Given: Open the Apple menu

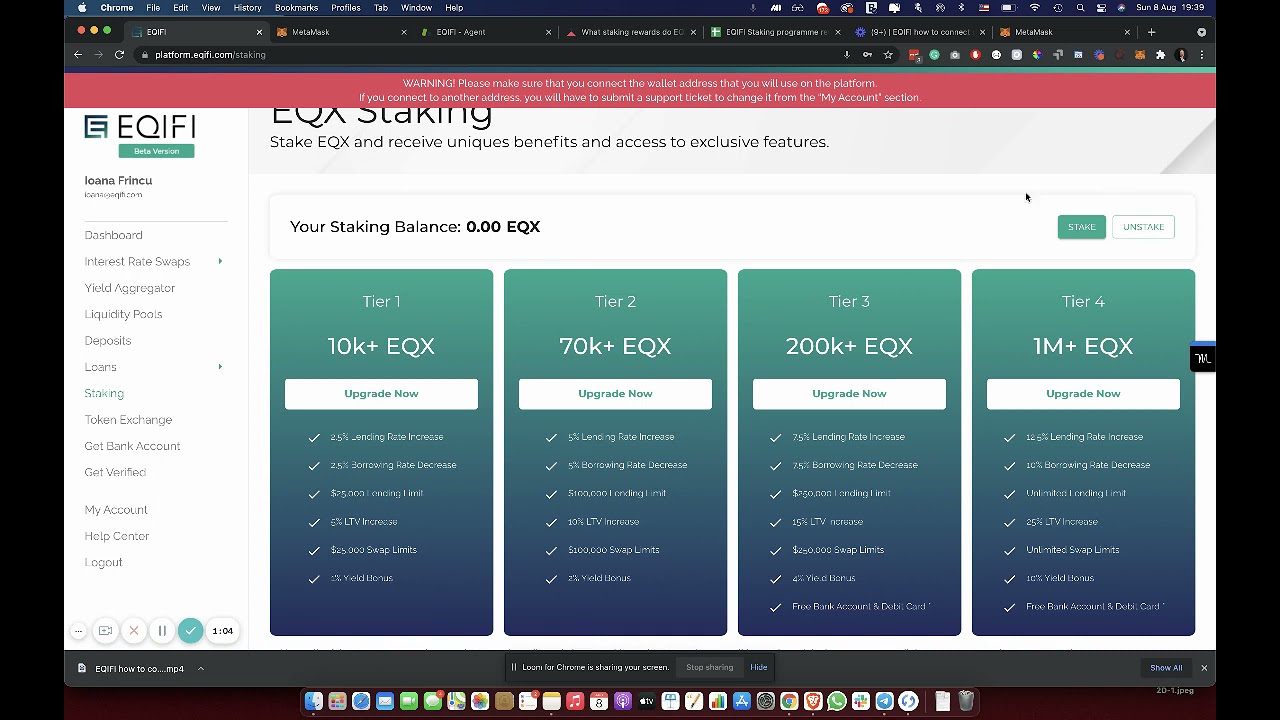Looking at the screenshot, I should pos(82,8).
